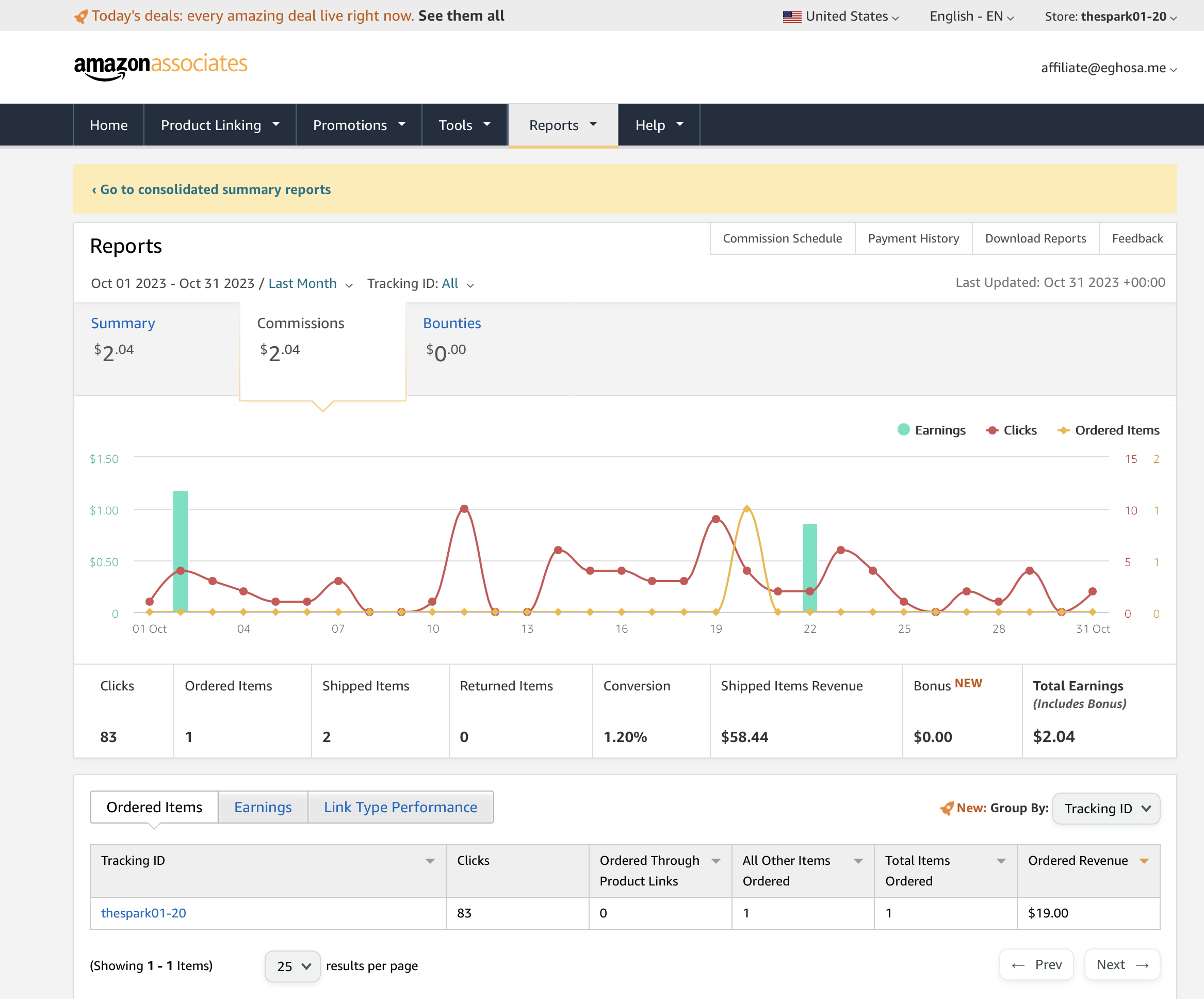The width and height of the screenshot is (1204, 999).
Task: Open the Tools menu
Action: click(x=464, y=125)
